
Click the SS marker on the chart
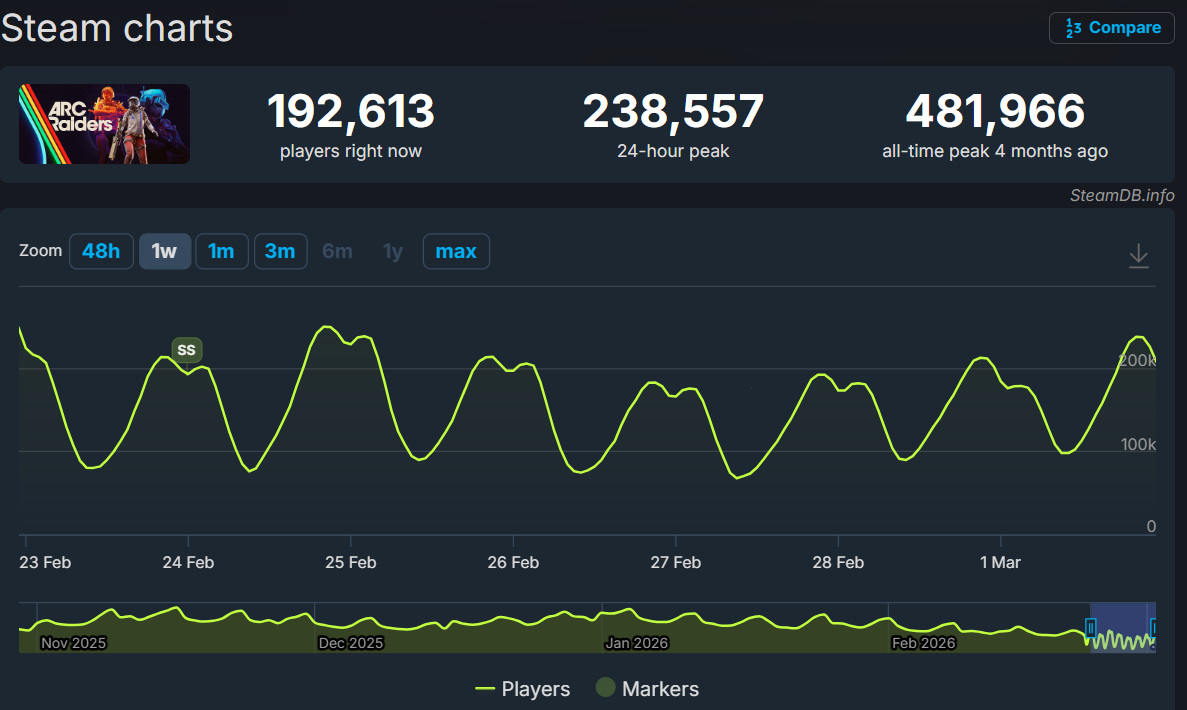pyautogui.click(x=186, y=350)
